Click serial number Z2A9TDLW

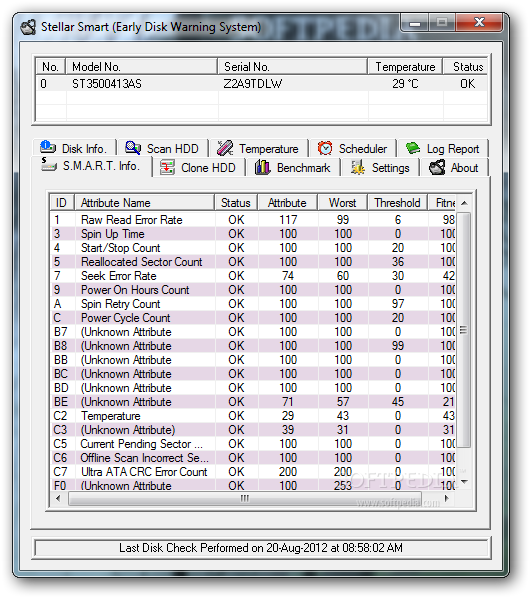[x=253, y=84]
